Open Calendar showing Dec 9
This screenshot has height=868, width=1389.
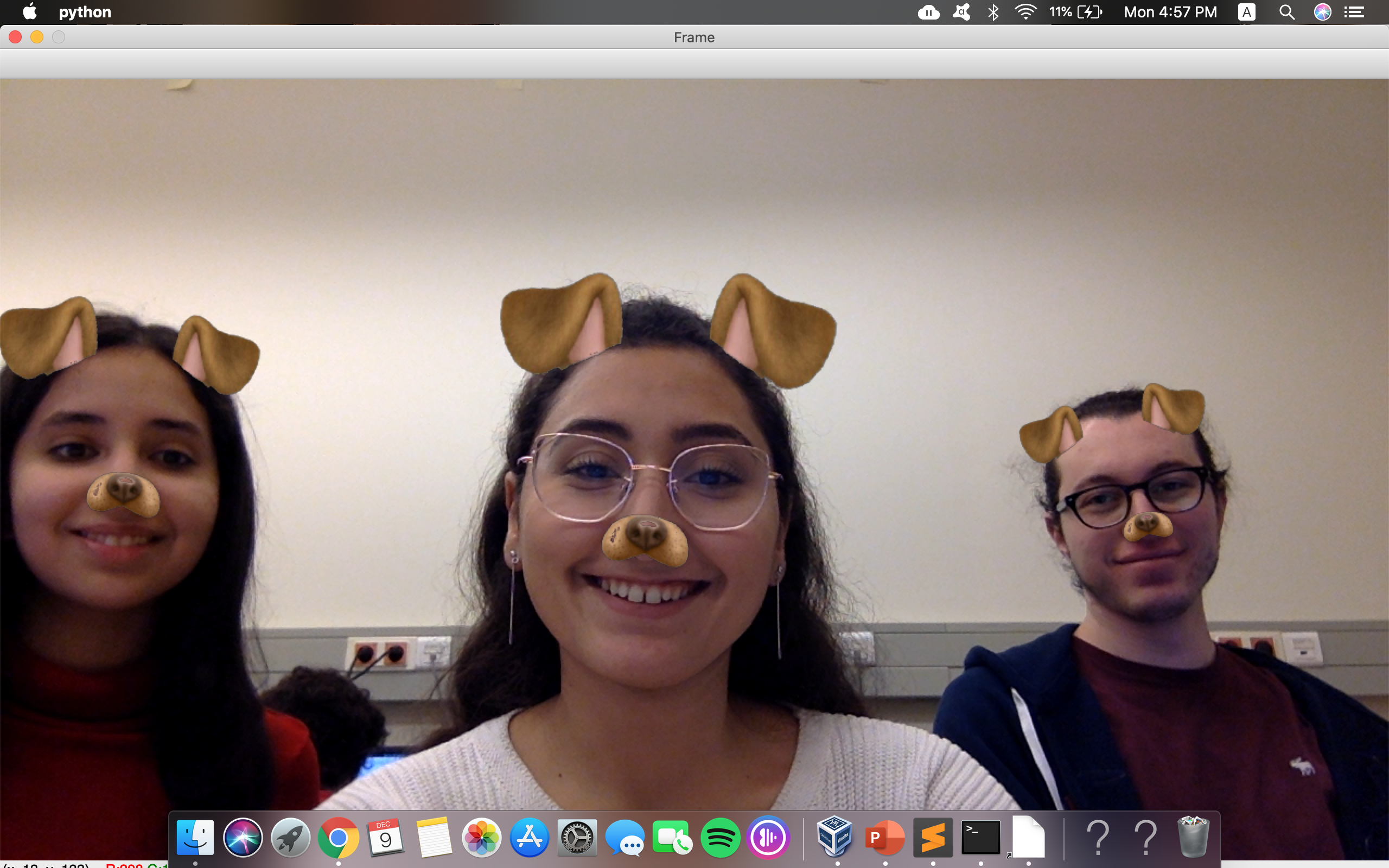(386, 838)
